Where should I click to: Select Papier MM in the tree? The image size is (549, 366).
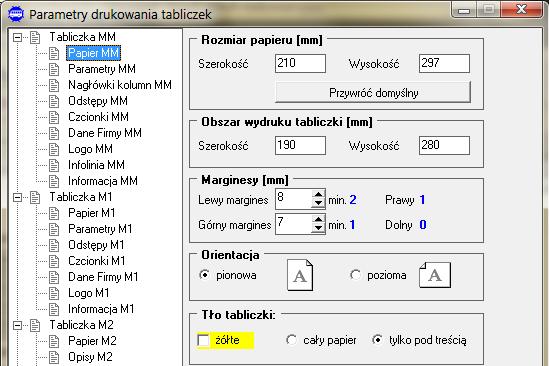pyautogui.click(x=93, y=53)
